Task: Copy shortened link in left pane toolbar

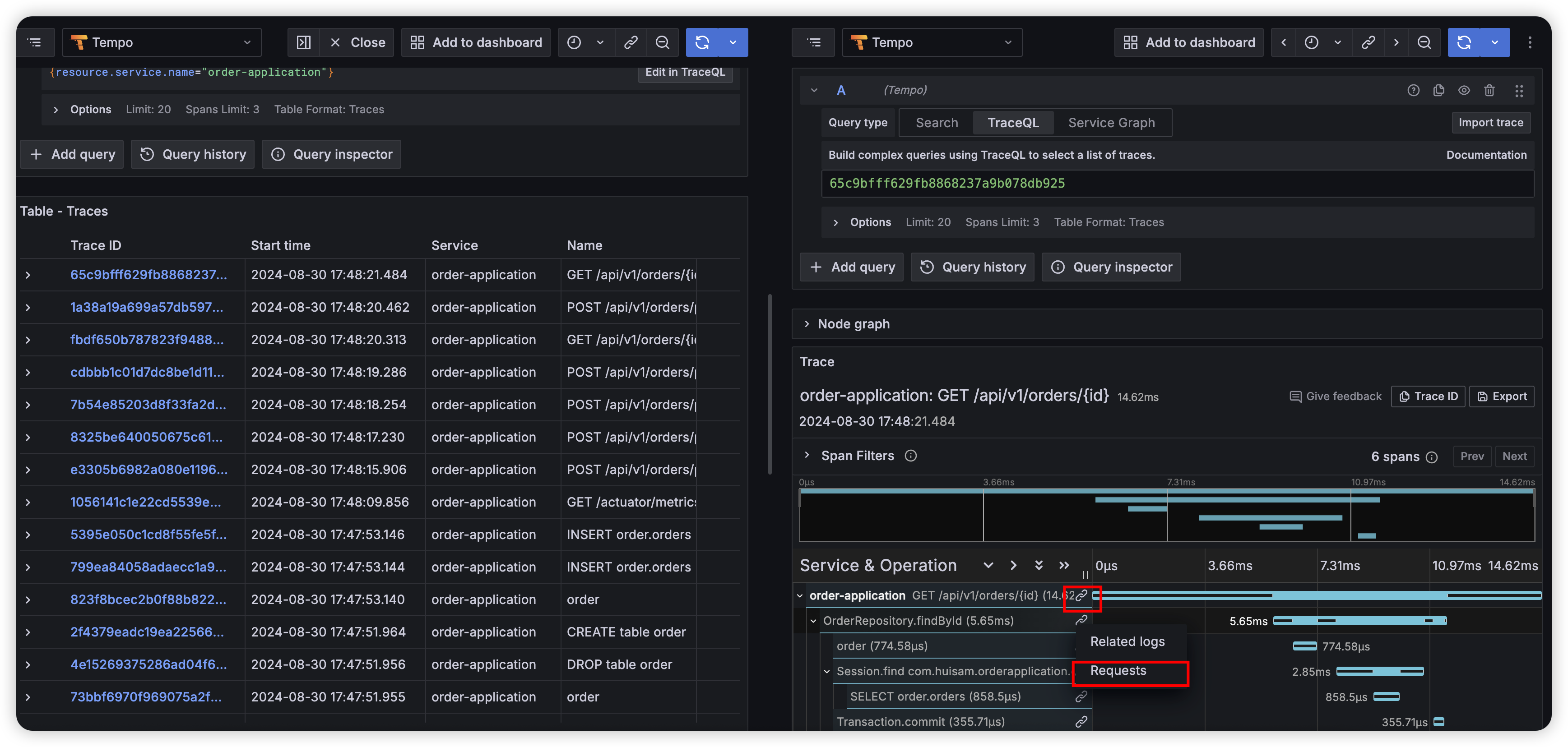Action: 631,42
